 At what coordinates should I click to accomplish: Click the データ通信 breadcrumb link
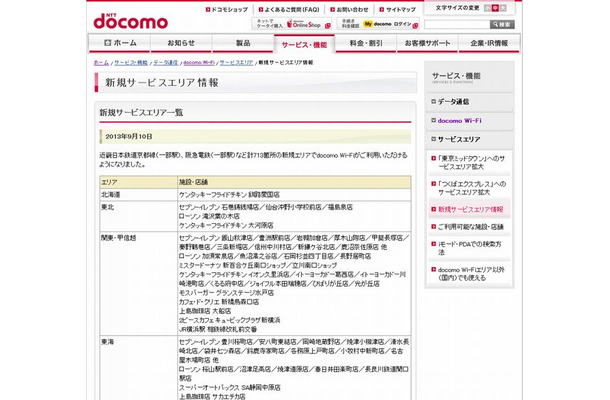[x=166, y=63]
